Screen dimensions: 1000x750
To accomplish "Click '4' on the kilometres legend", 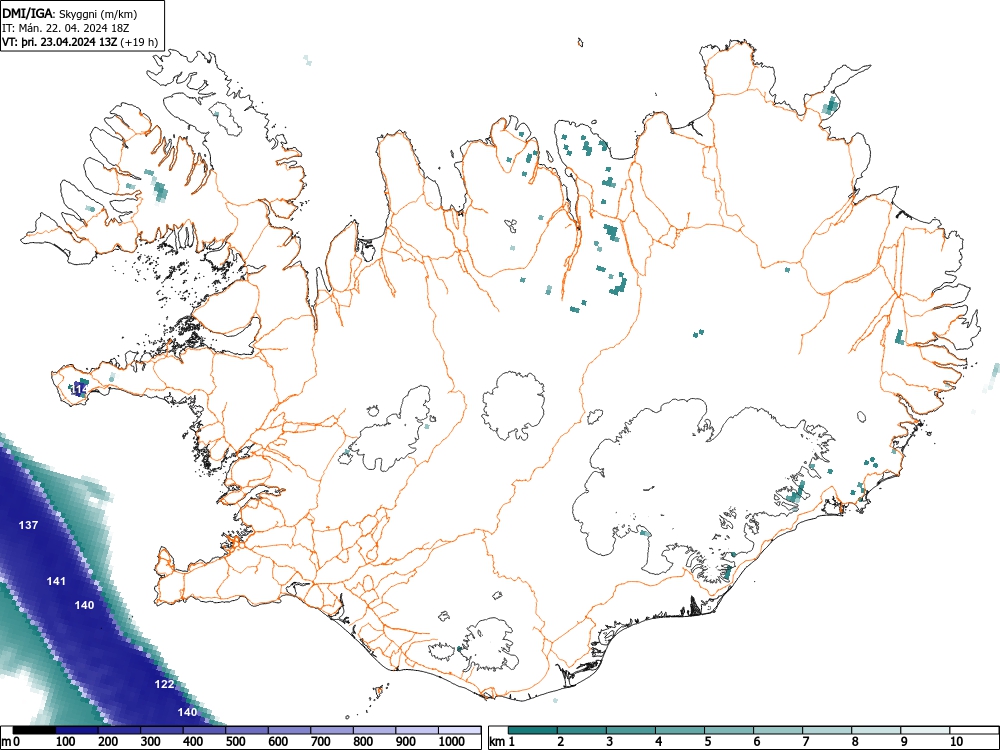I will (658, 742).
